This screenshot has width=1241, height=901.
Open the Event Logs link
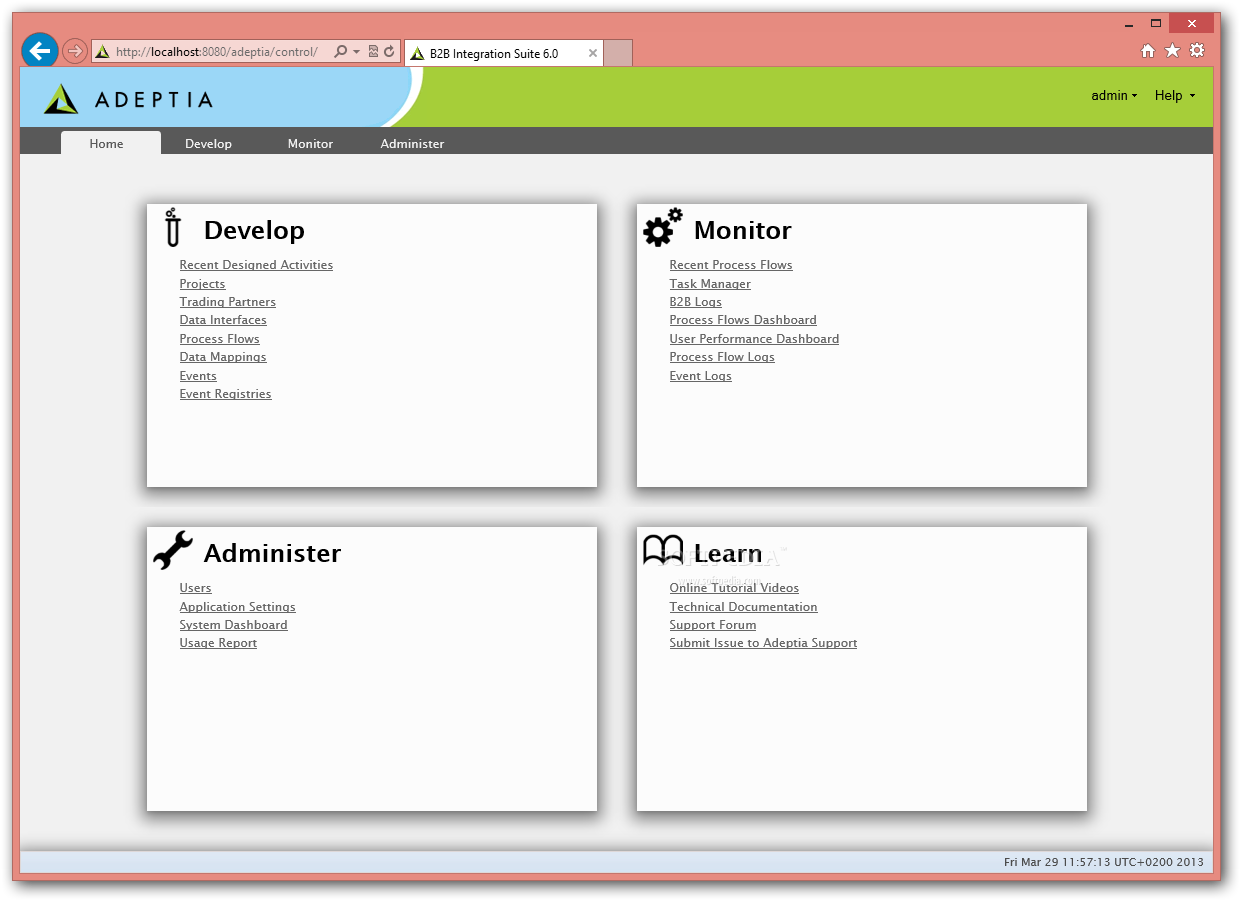[700, 376]
